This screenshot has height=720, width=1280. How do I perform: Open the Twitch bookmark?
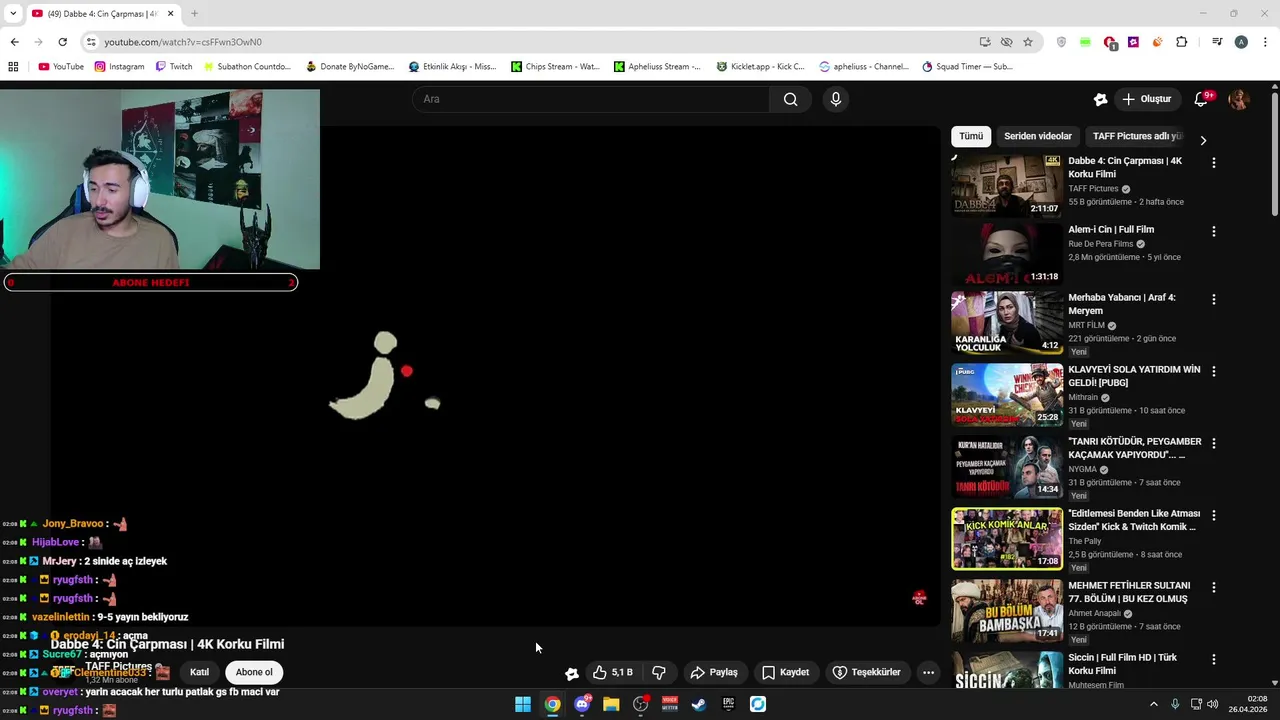[x=174, y=67]
